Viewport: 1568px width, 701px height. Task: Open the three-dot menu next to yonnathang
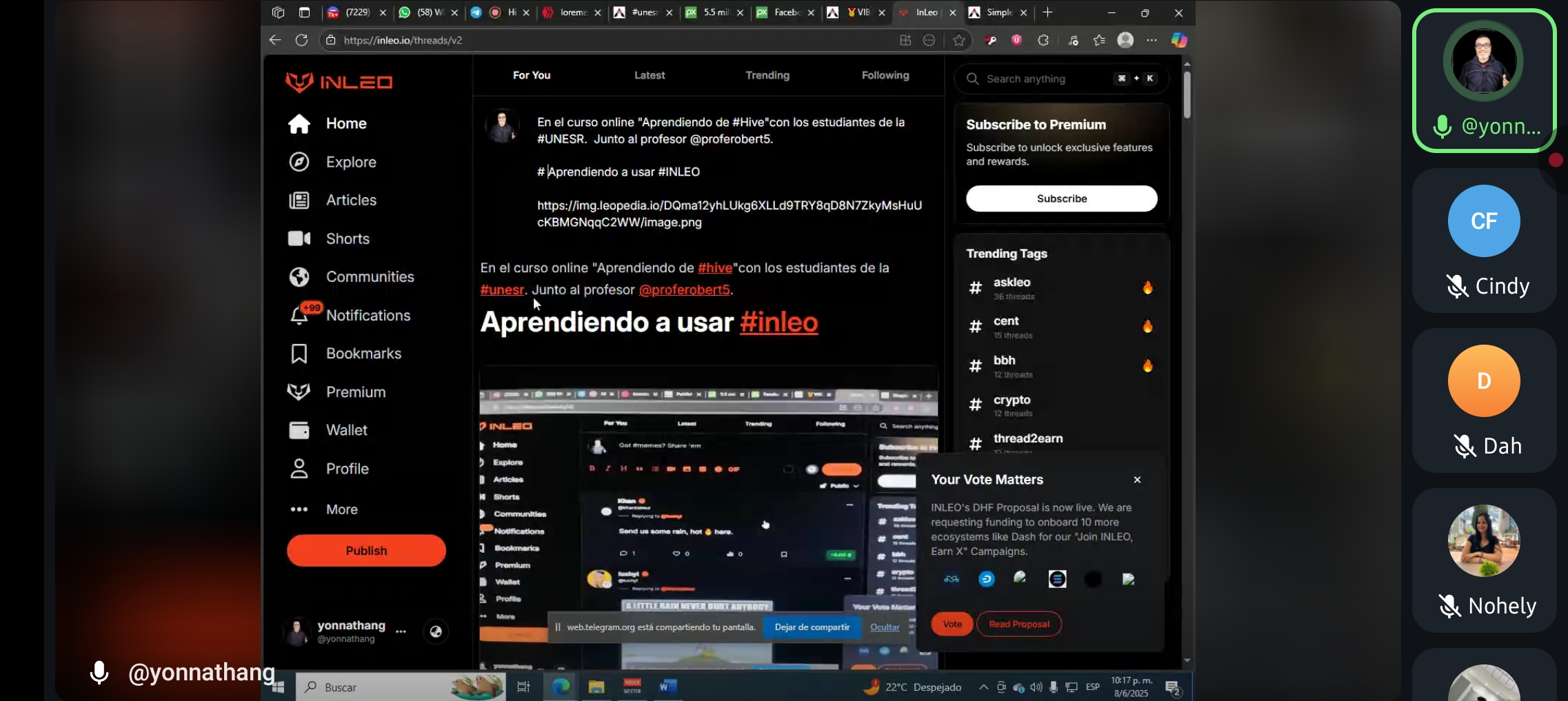tap(401, 631)
